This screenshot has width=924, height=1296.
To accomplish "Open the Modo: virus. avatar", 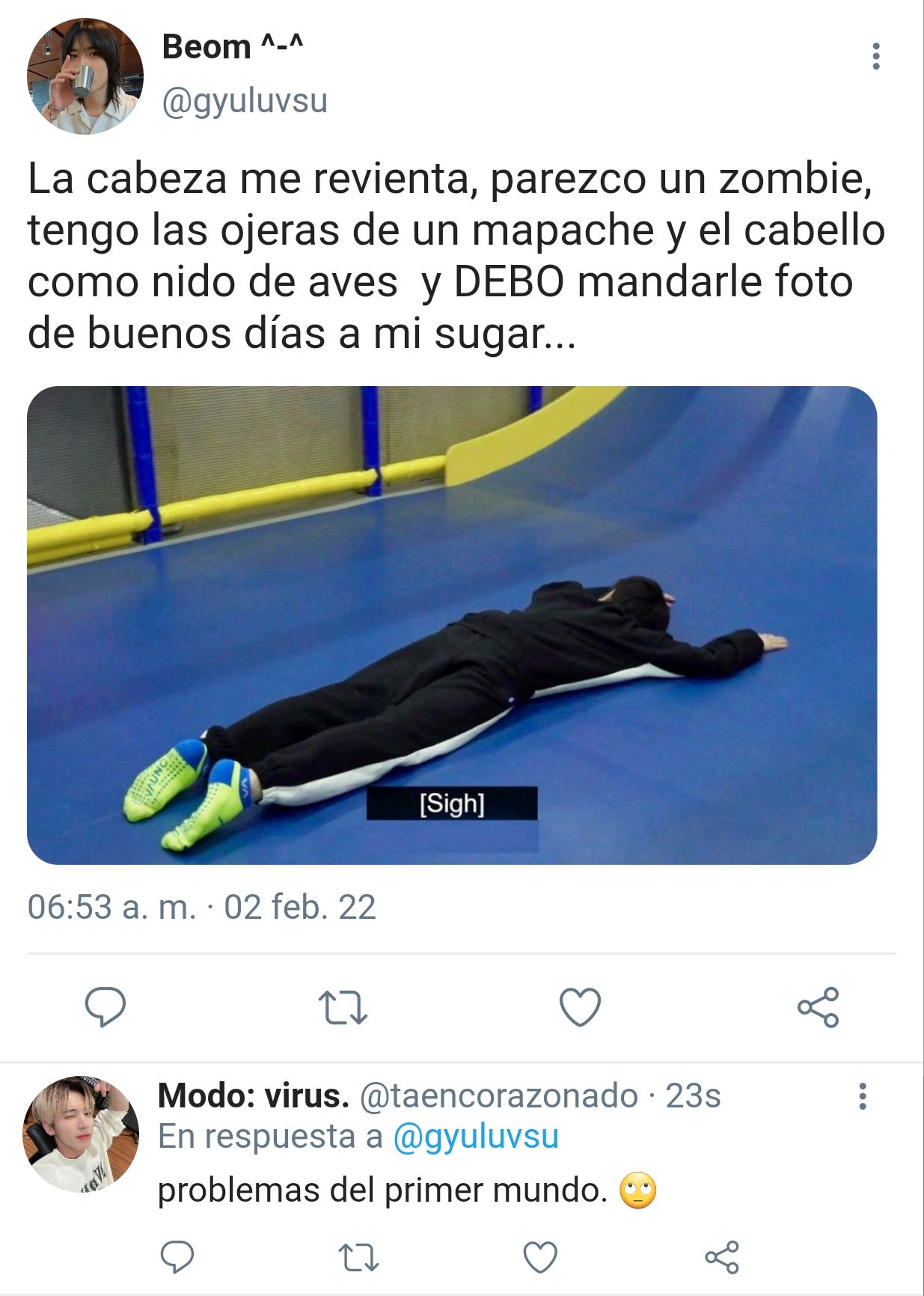I will pyautogui.click(x=81, y=1134).
